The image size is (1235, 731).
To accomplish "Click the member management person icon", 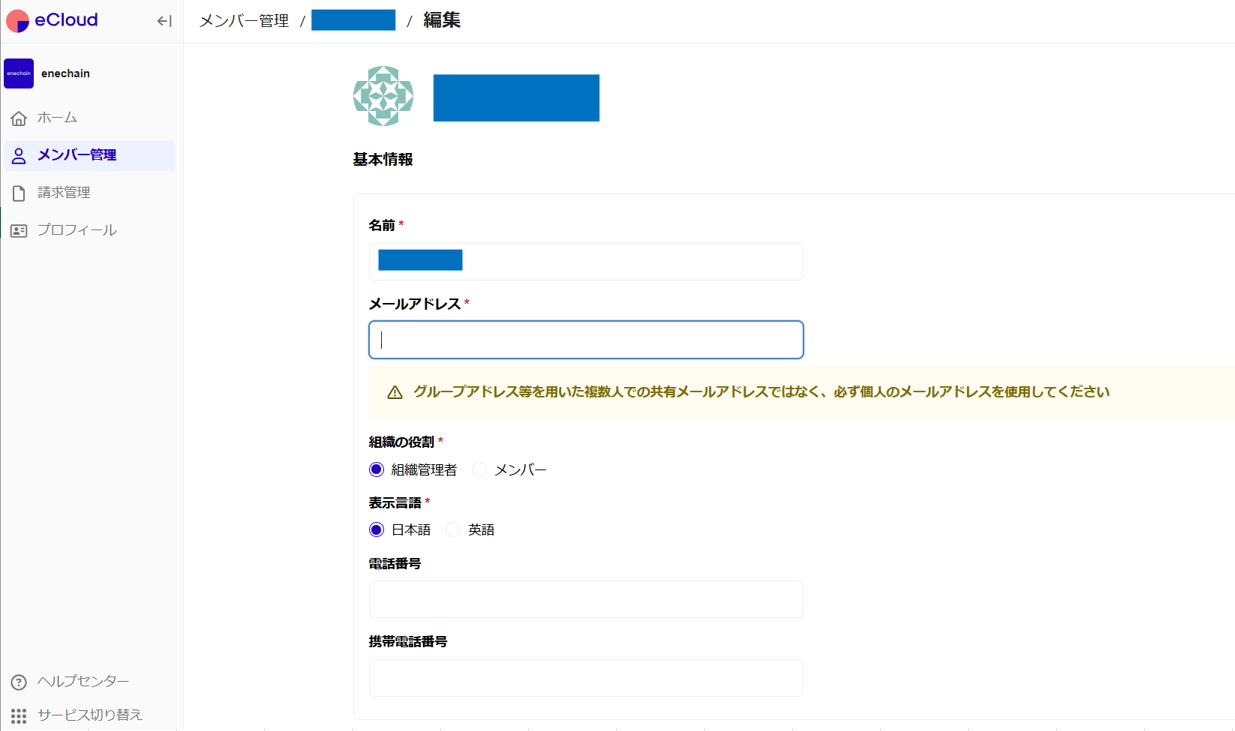I will (19, 155).
